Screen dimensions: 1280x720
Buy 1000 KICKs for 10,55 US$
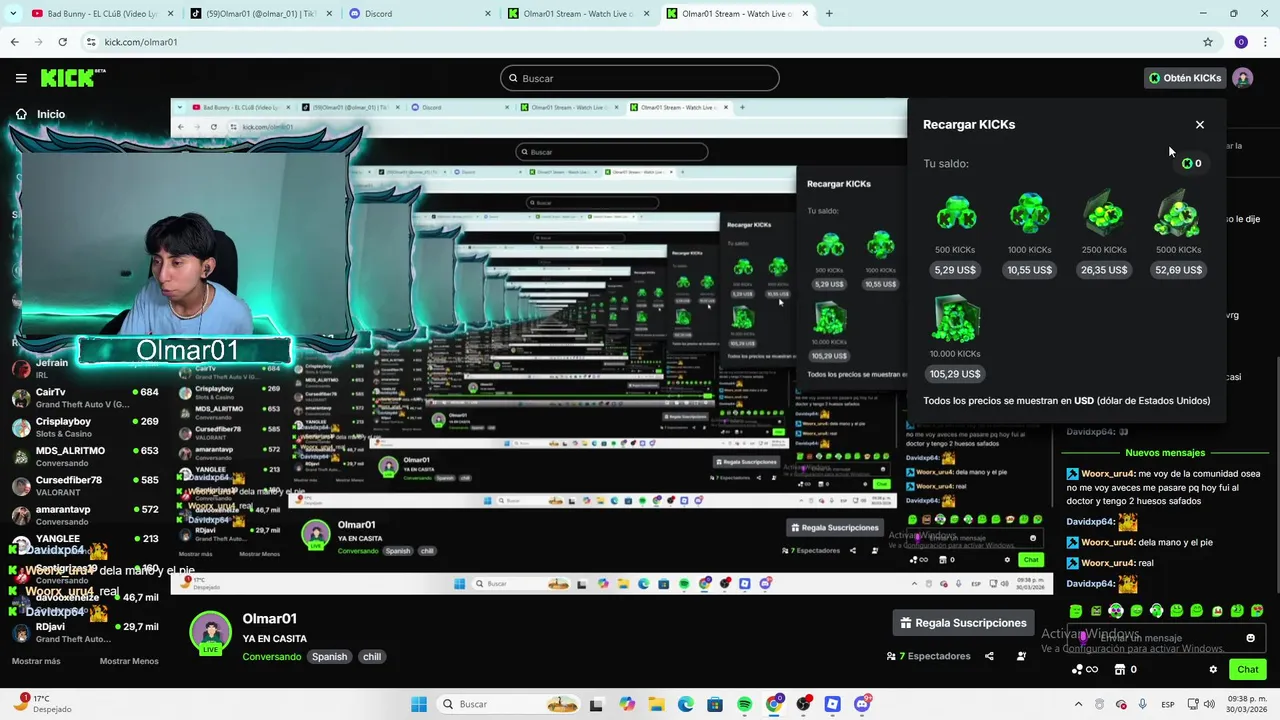click(x=1029, y=270)
